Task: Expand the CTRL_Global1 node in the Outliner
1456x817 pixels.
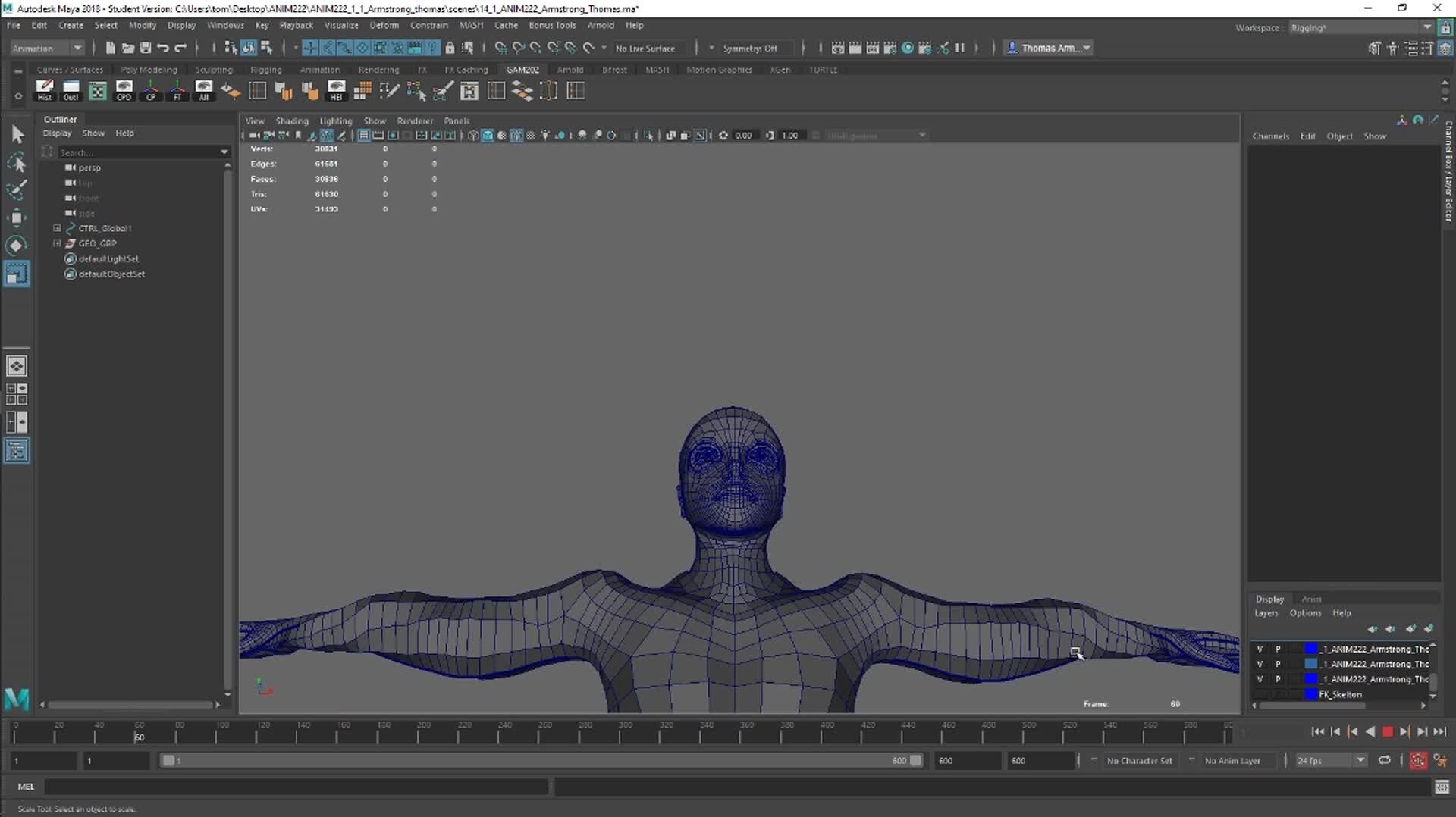Action: [x=56, y=228]
